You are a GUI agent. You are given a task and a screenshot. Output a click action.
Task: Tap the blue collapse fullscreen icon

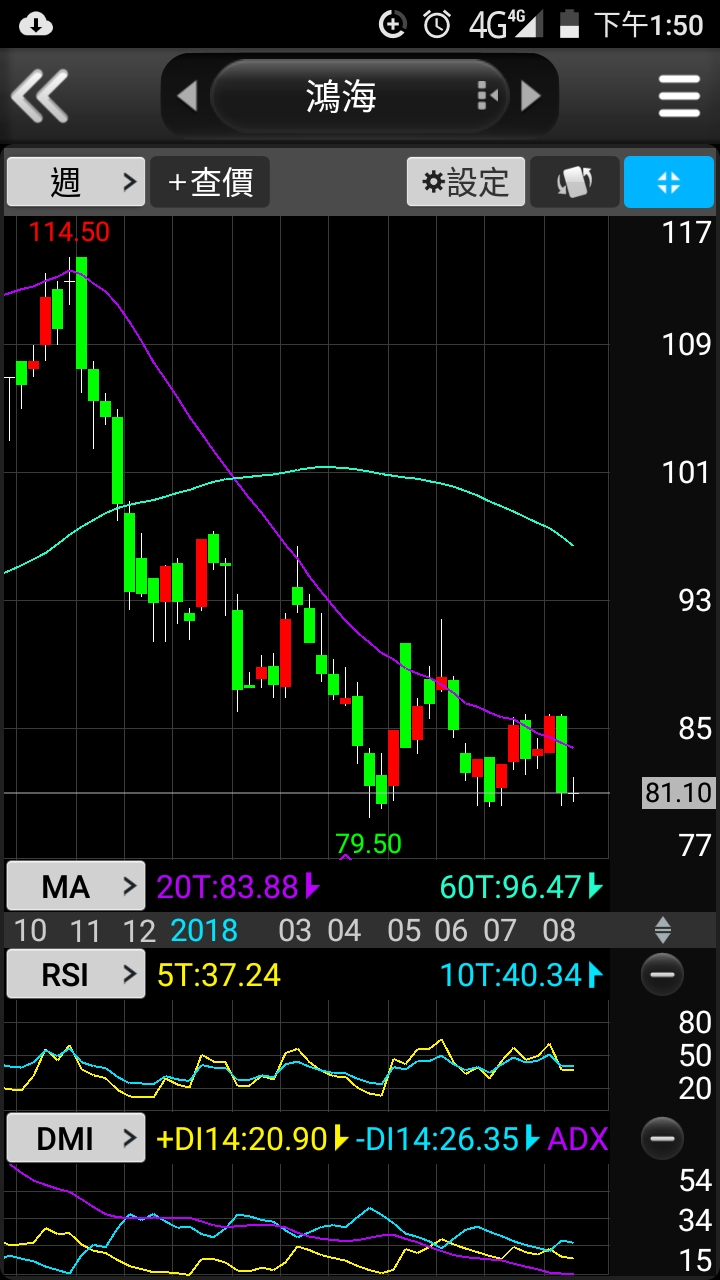coord(669,182)
